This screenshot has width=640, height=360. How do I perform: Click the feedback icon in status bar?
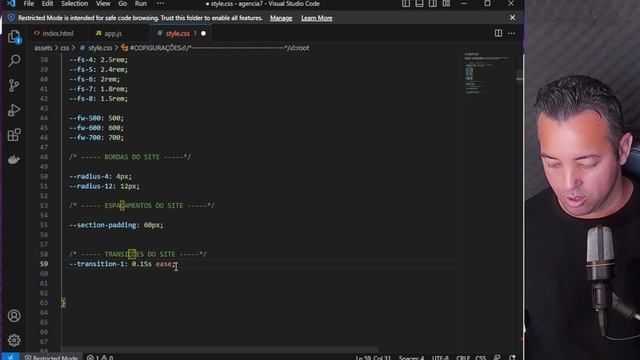click(497, 358)
